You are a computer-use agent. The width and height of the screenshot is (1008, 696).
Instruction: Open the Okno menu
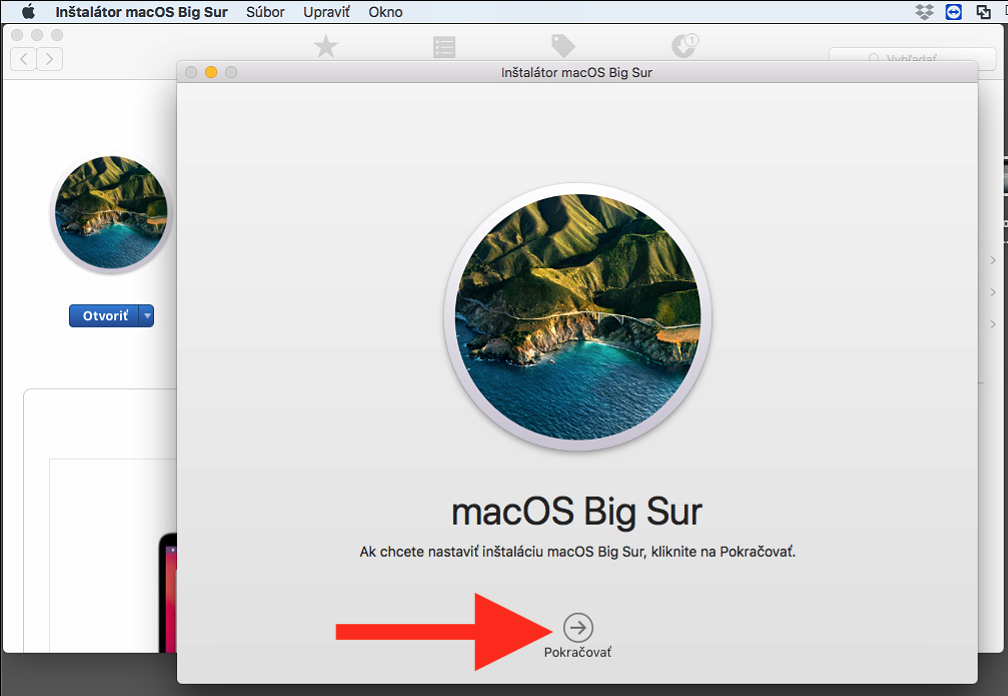click(x=385, y=12)
